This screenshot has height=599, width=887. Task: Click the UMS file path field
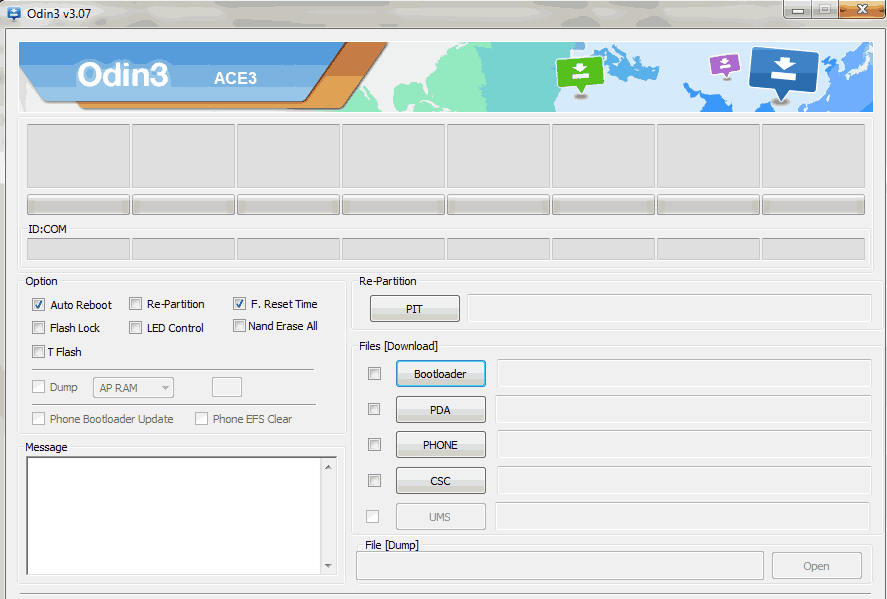(x=683, y=516)
